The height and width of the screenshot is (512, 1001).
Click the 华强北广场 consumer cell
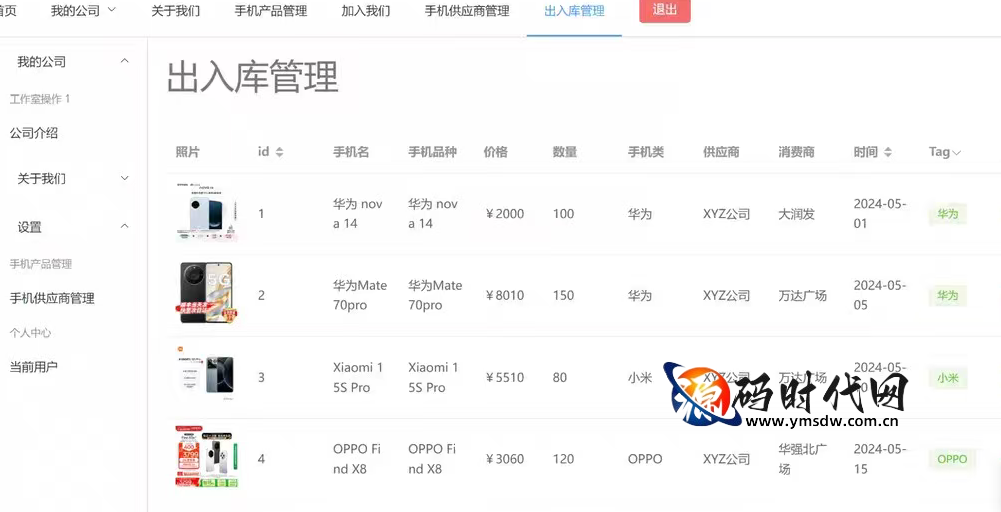[803, 459]
